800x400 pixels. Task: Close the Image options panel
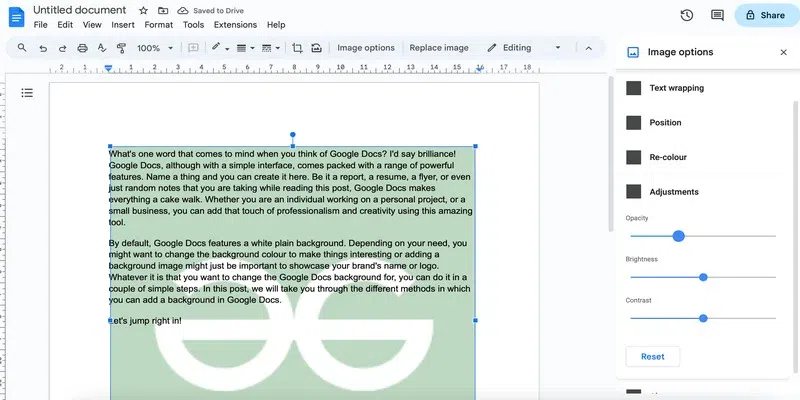[x=784, y=52]
